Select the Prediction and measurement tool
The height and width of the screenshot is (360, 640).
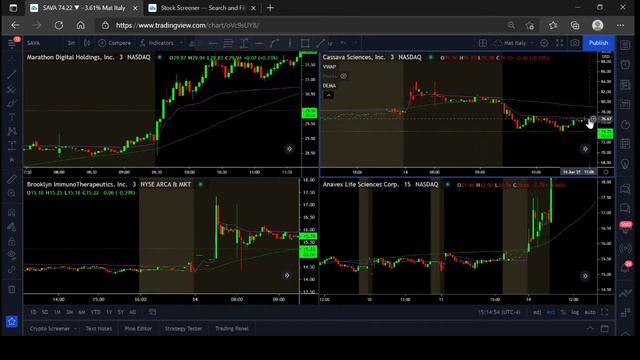coord(12,146)
